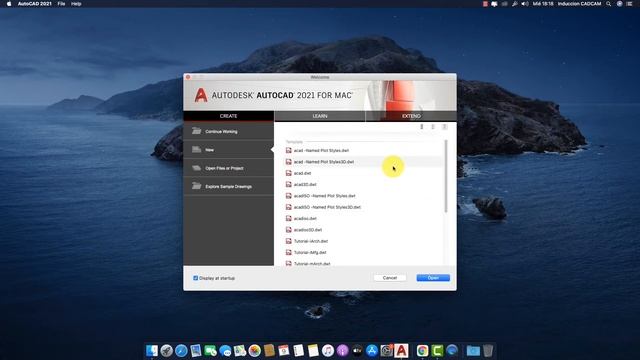Click the Siri icon in menu bar
The width and height of the screenshot is (640, 360).
620,4
